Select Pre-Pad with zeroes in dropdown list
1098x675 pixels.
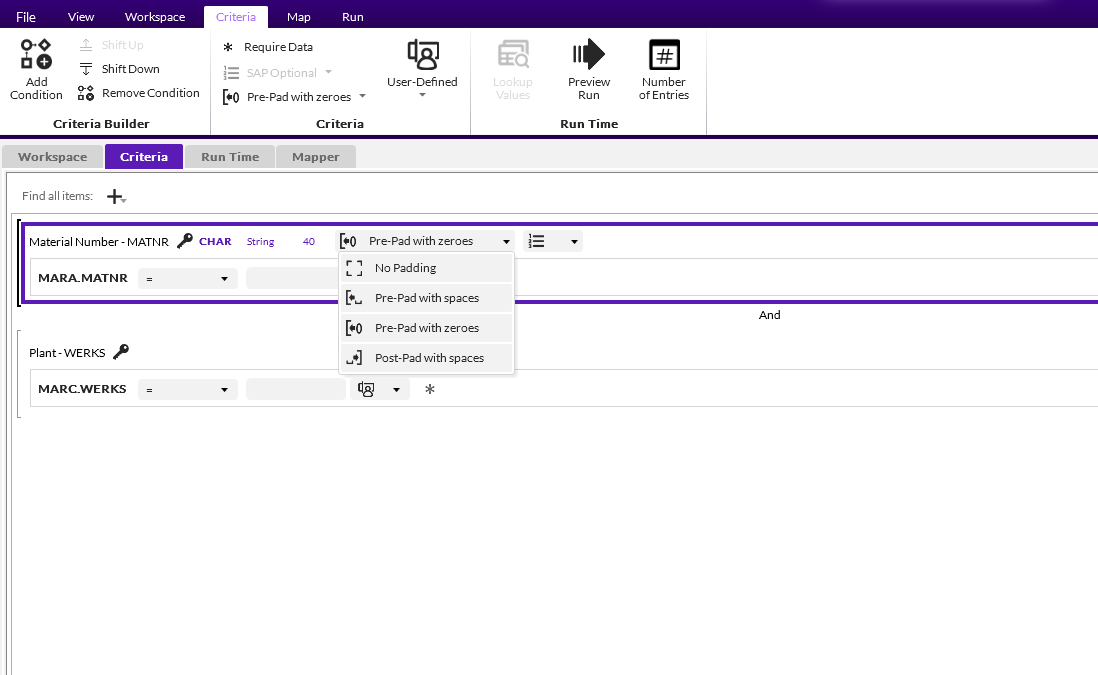[x=426, y=328]
